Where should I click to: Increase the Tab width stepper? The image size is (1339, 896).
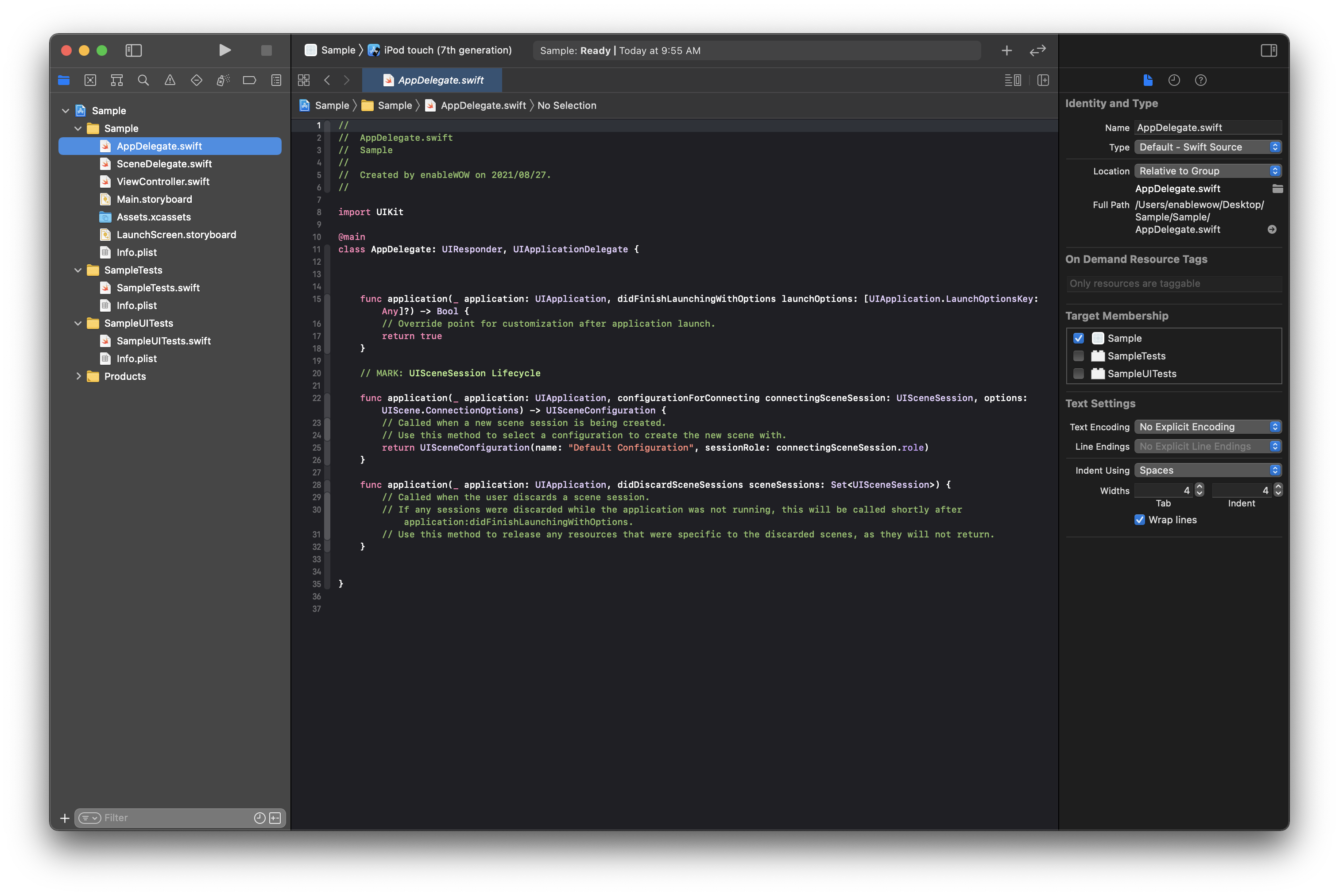pos(1200,487)
